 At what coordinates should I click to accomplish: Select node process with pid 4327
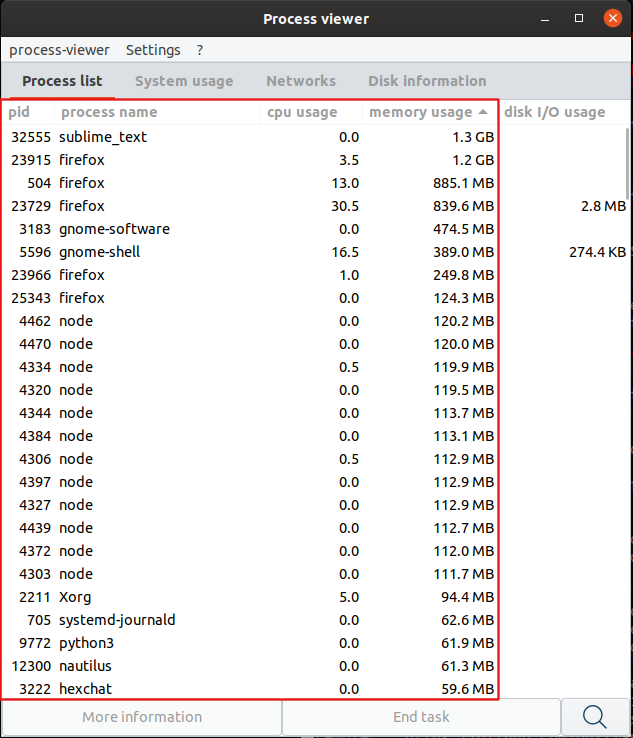click(x=316, y=505)
